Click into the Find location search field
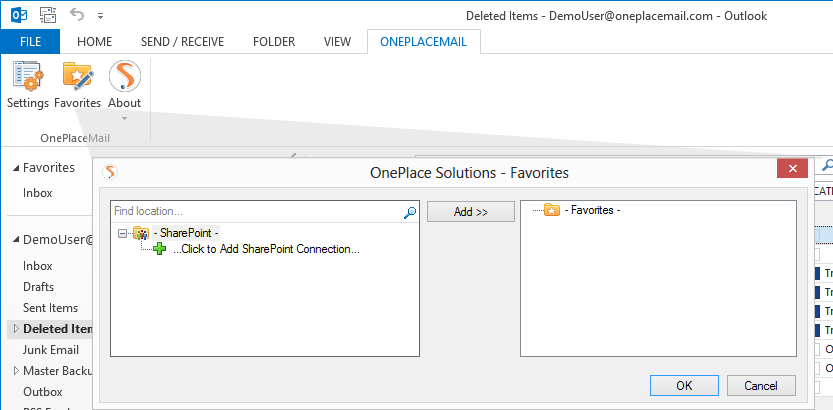833x410 pixels. tap(255, 212)
